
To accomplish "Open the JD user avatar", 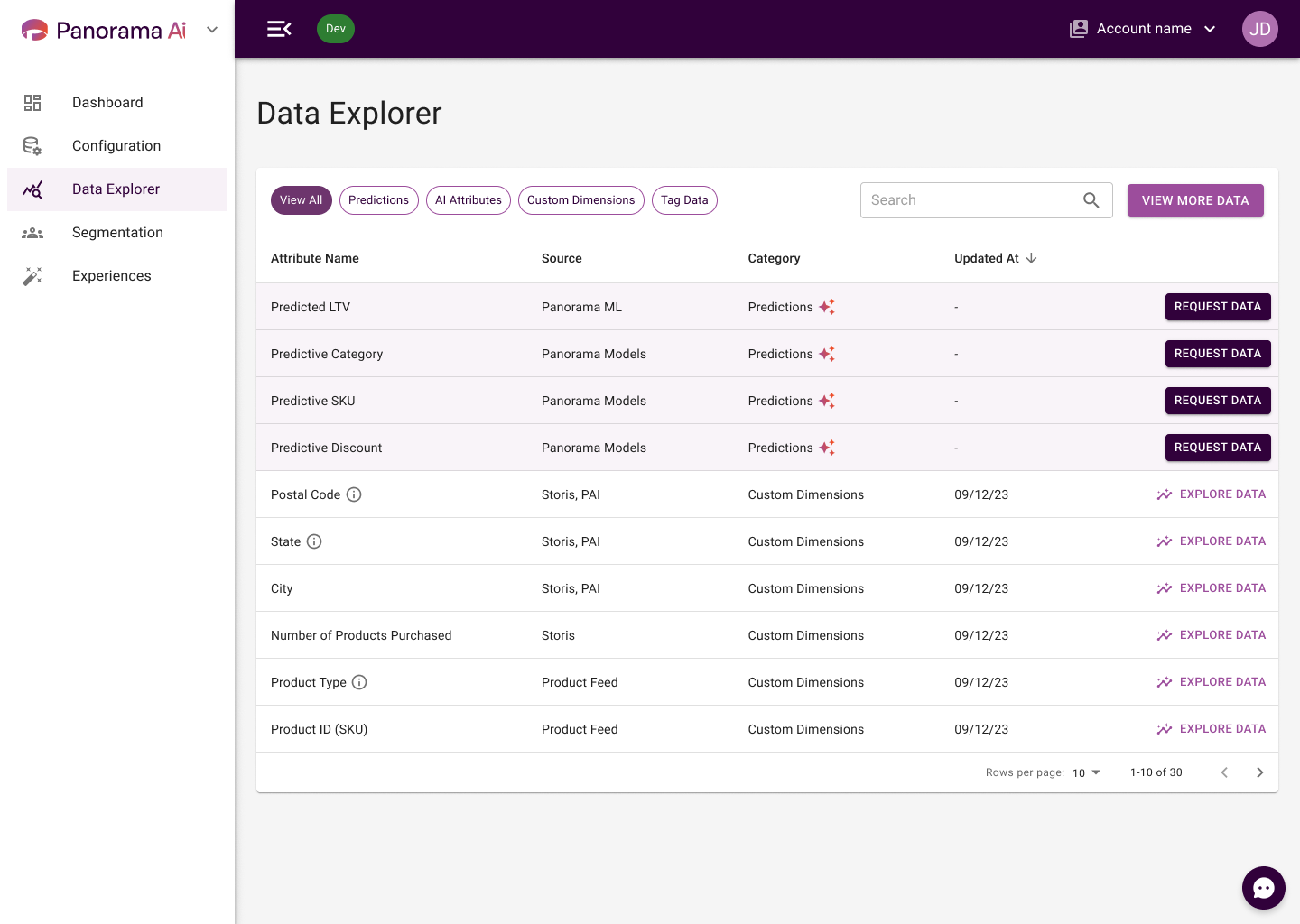I will [1259, 29].
